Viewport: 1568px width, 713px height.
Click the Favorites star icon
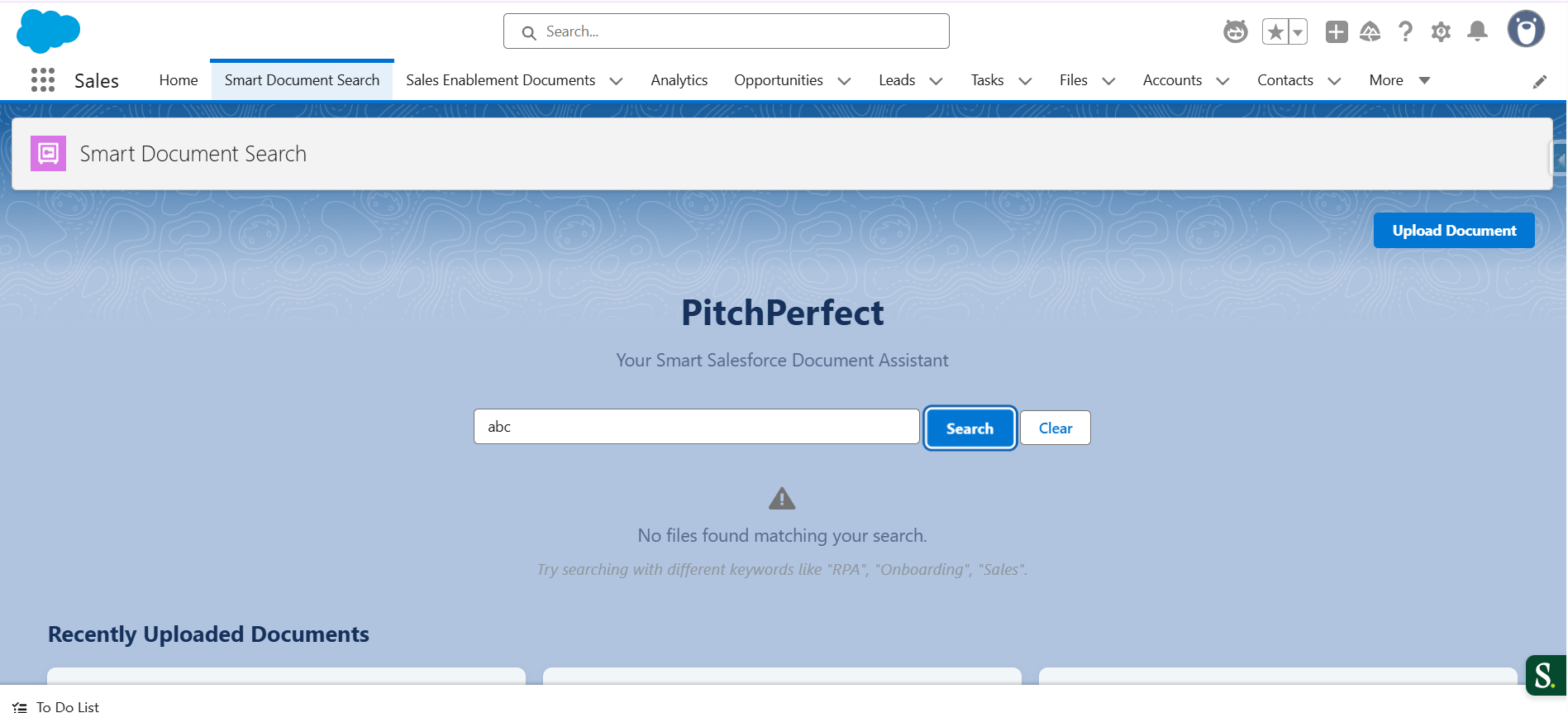click(1275, 31)
